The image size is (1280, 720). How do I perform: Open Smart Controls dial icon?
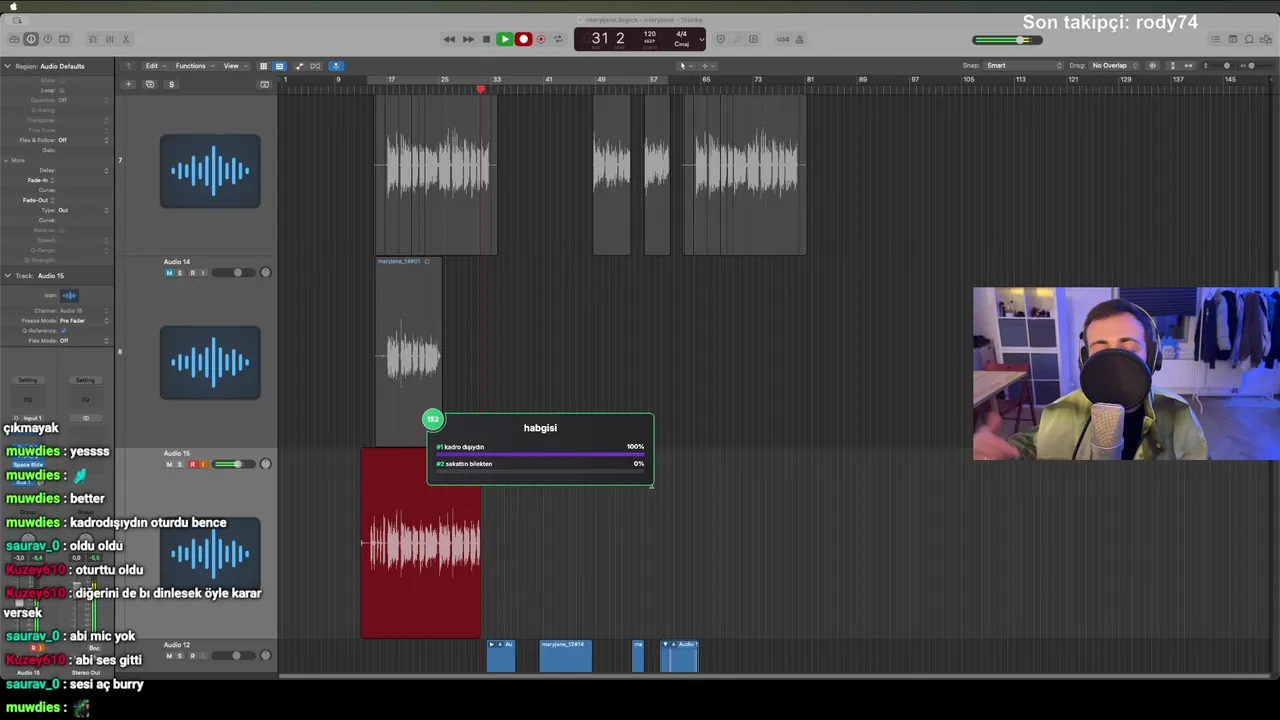[x=93, y=39]
